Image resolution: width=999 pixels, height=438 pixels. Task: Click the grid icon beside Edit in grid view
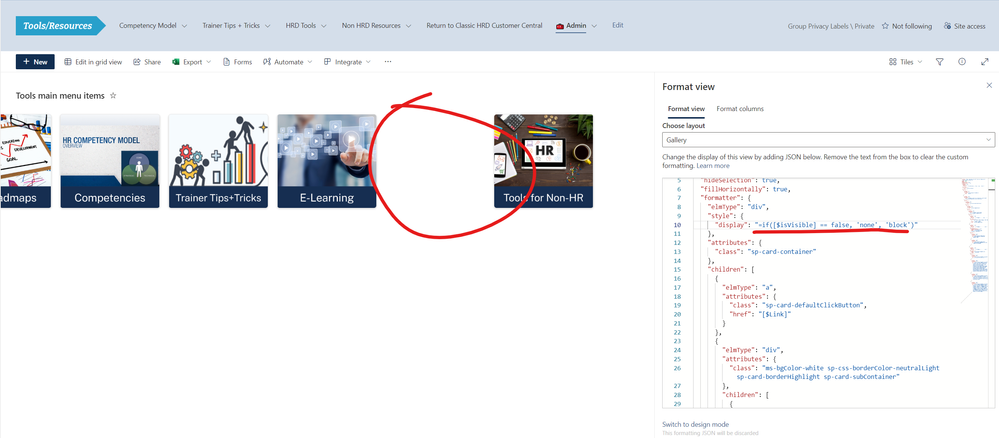tap(68, 62)
